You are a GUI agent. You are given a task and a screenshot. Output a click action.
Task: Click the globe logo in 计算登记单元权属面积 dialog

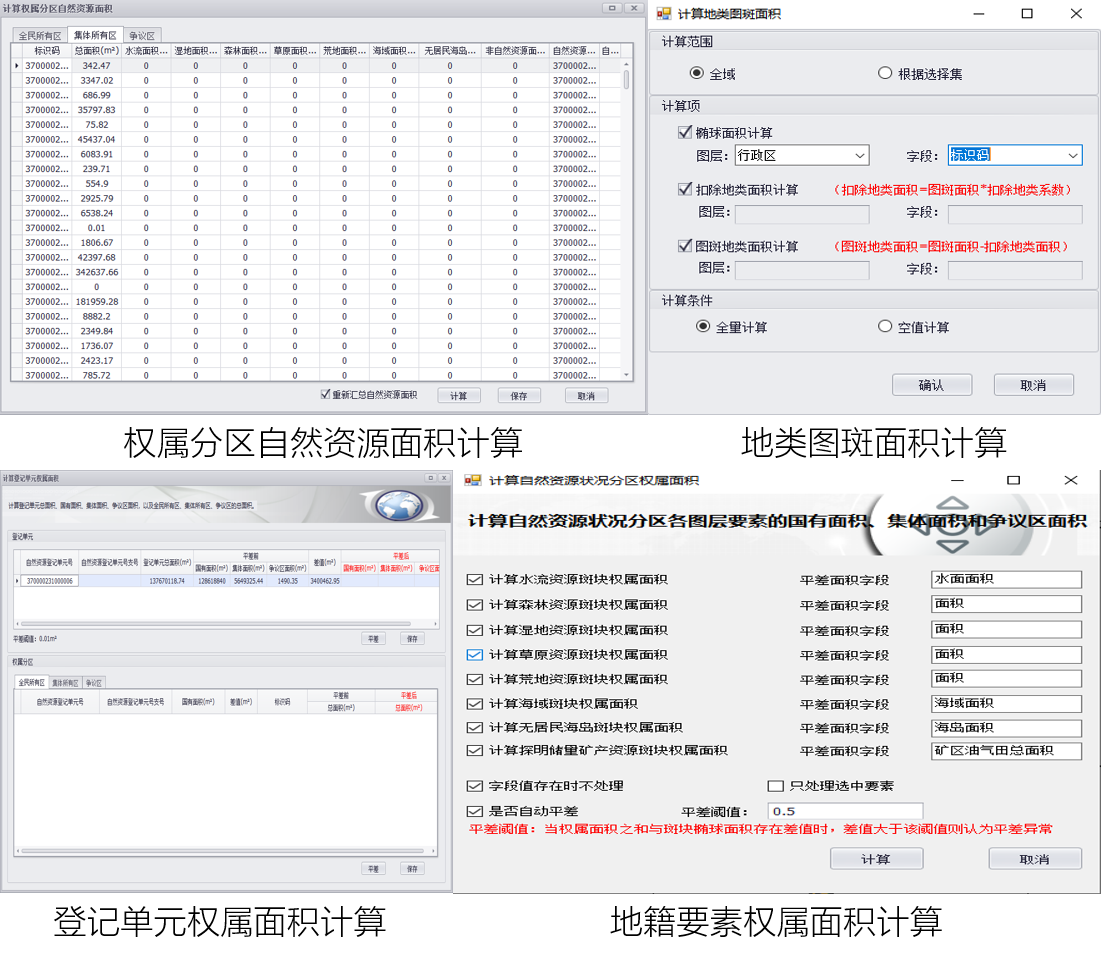(x=398, y=505)
